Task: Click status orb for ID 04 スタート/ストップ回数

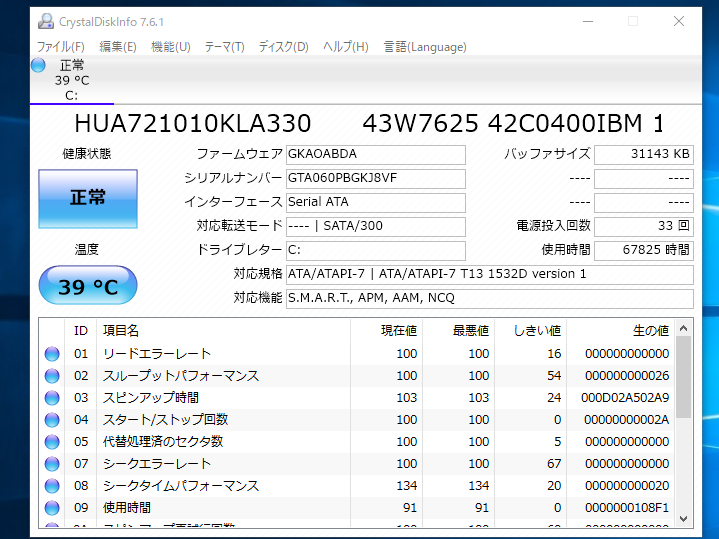Action: [52, 420]
